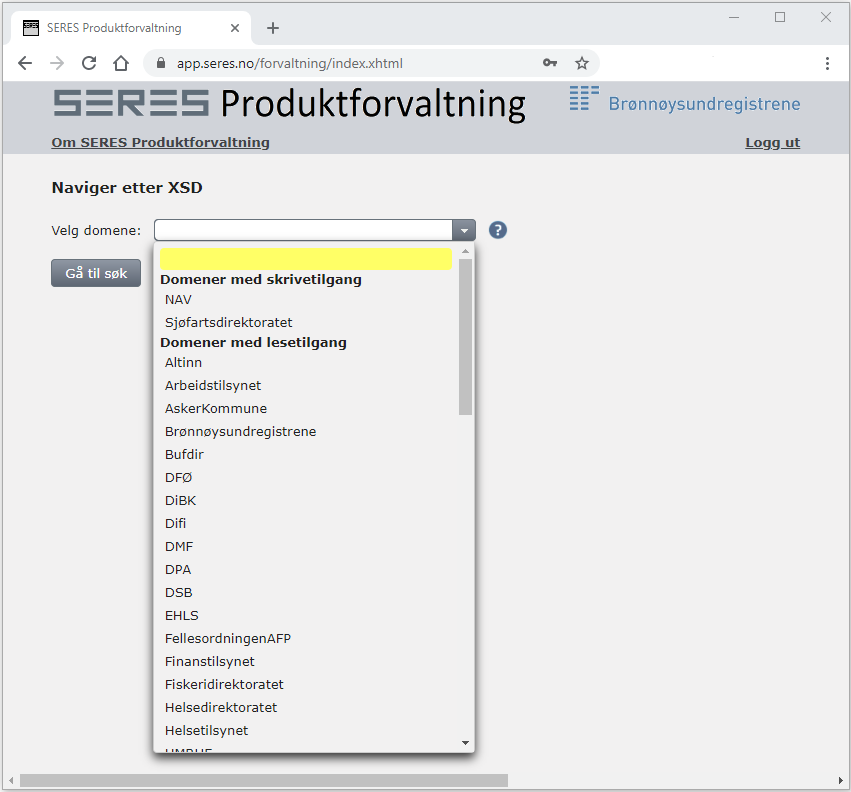Select FellesordningenAFP domain
Image resolution: width=851 pixels, height=792 pixels.
click(x=306, y=638)
